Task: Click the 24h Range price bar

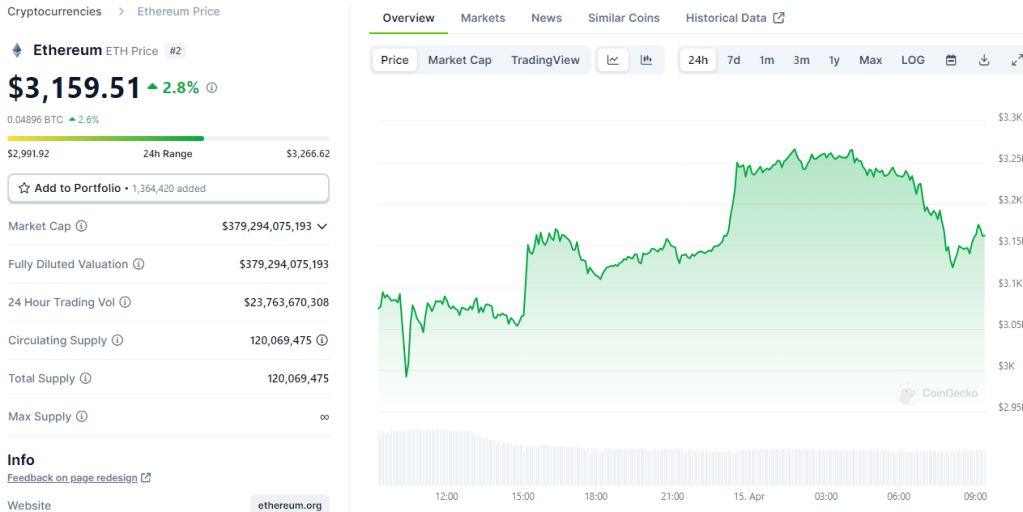Action: point(168,138)
